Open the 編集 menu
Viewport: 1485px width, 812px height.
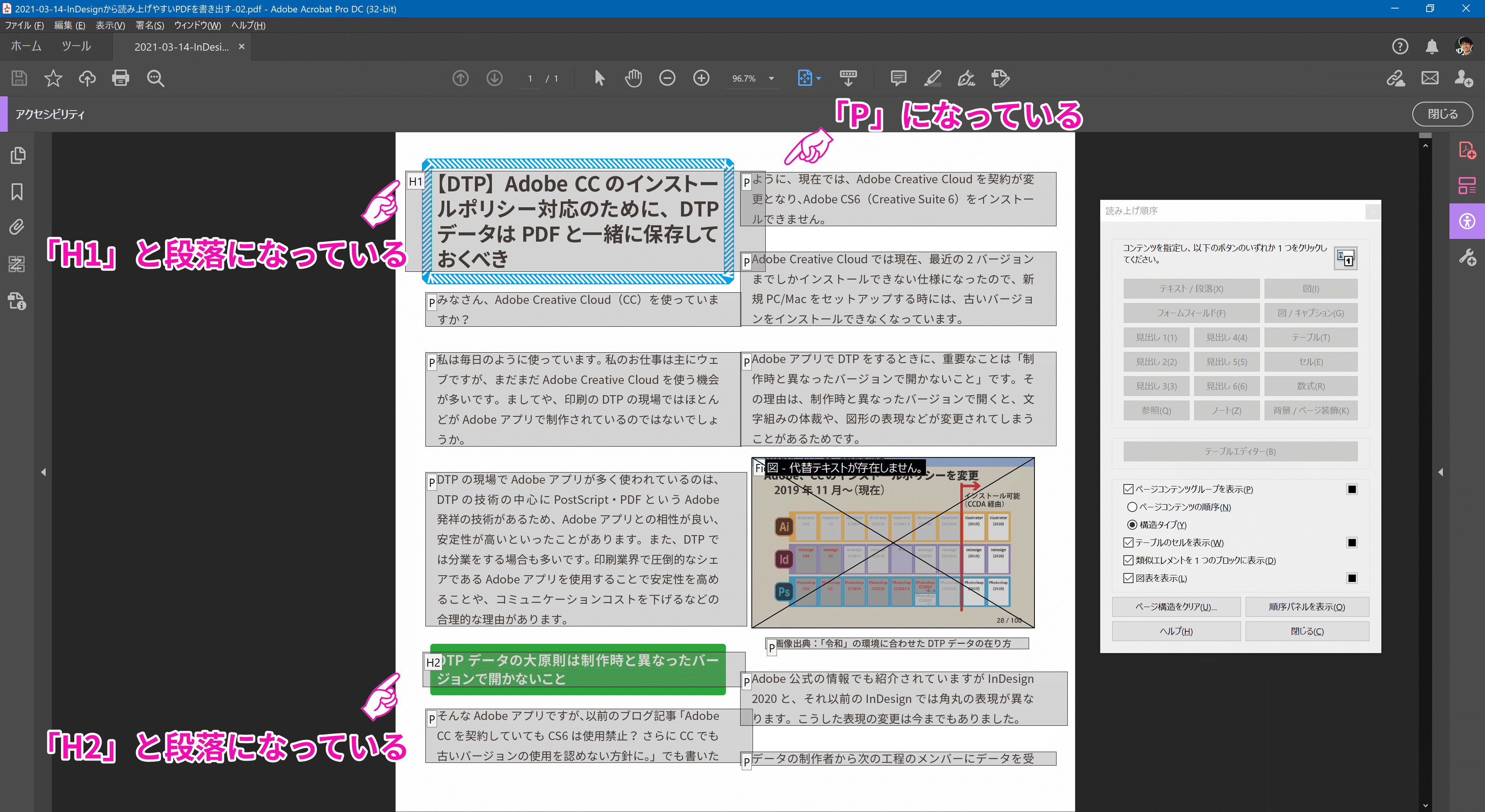point(69,26)
